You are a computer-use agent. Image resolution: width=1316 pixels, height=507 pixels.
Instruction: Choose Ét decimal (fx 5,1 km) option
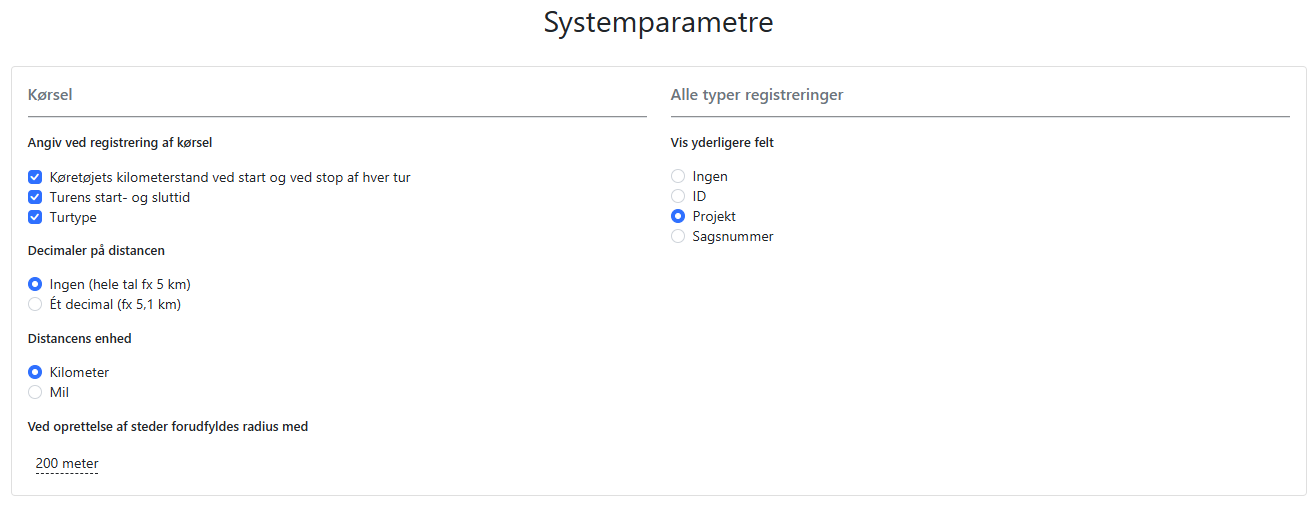pos(35,304)
